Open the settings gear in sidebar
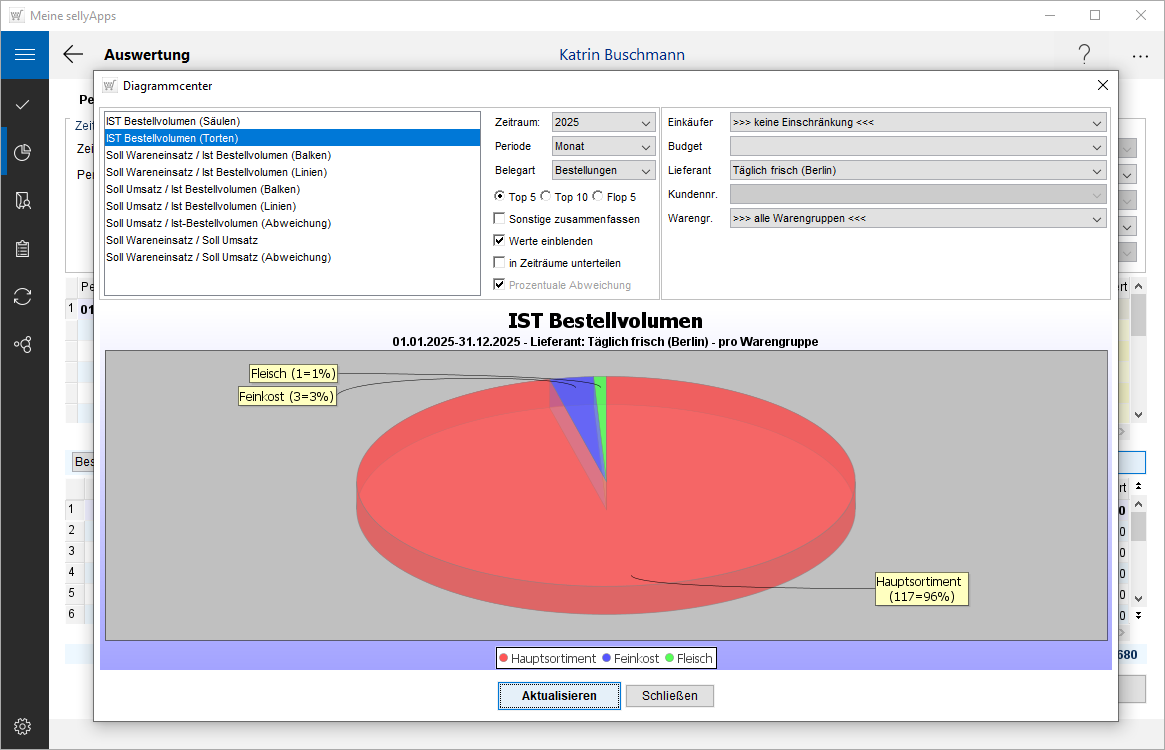Viewport: 1165px width, 750px height. pyautogui.click(x=24, y=726)
